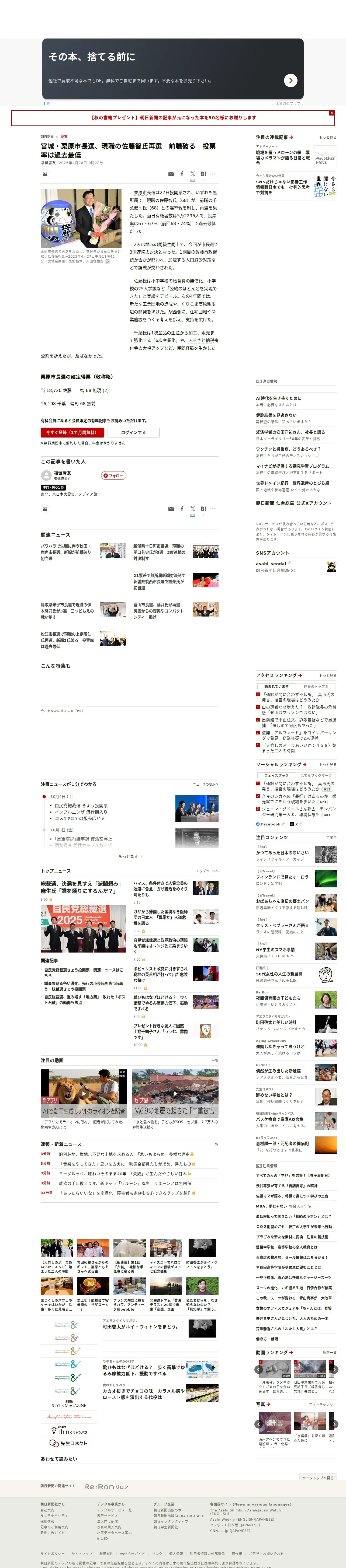
Task: Share on X icon at article bottom
Action: pyautogui.click(x=192, y=509)
